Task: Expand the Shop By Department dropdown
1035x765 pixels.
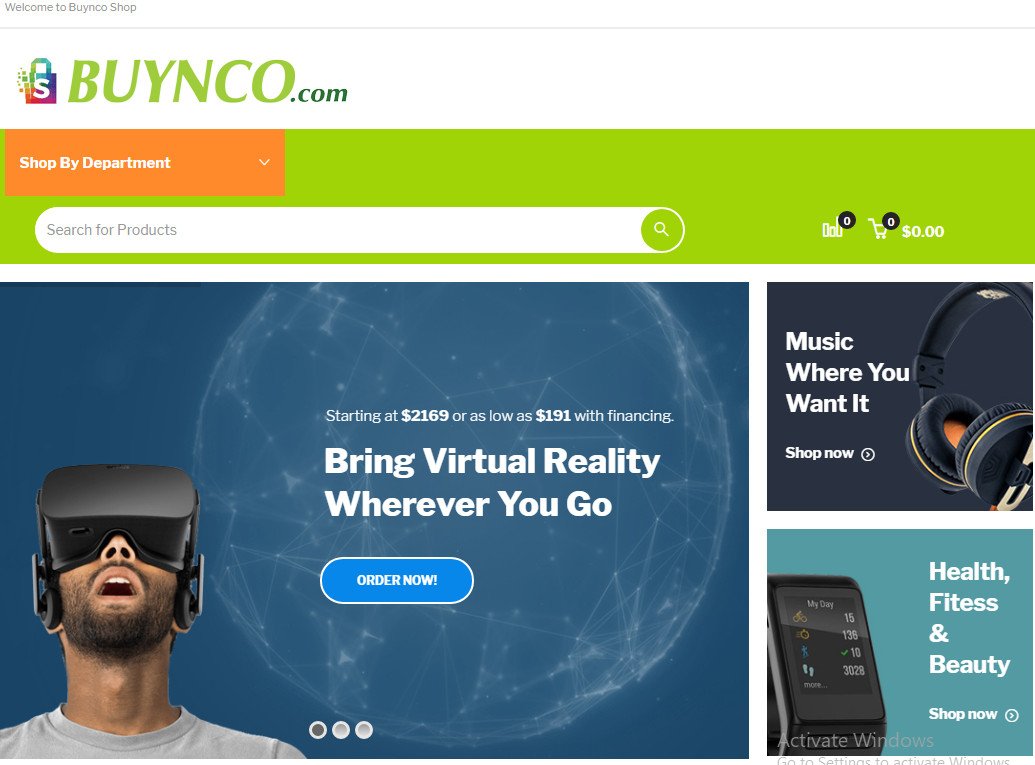Action: (145, 162)
